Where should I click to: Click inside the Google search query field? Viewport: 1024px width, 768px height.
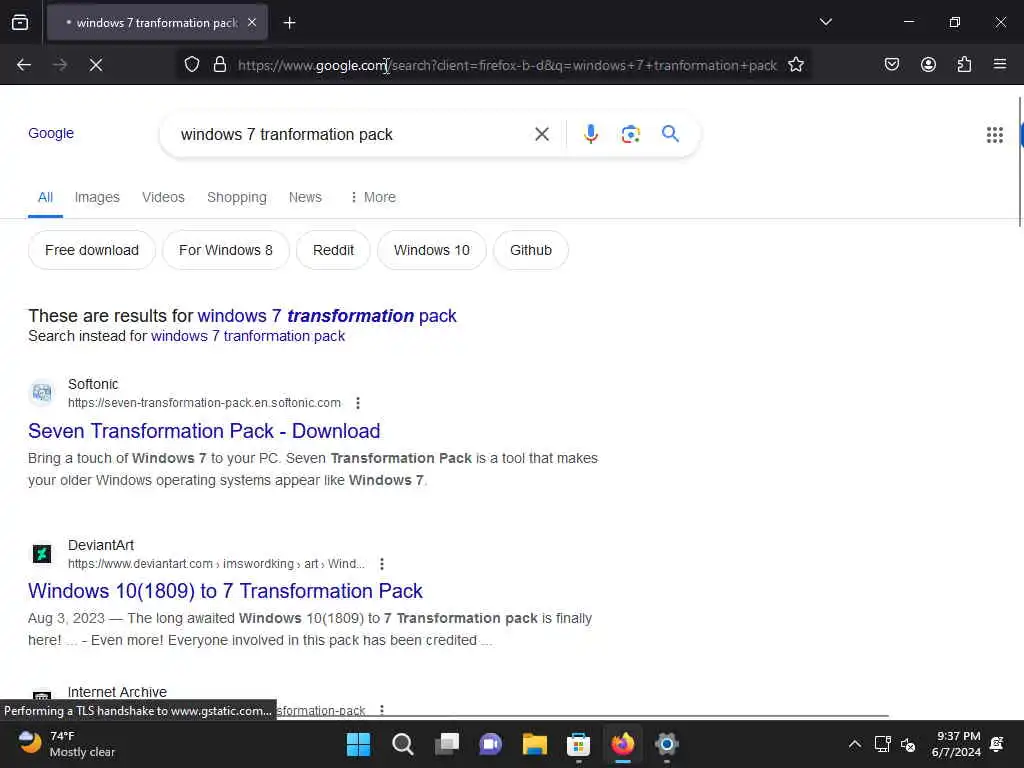pyautogui.click(x=353, y=135)
